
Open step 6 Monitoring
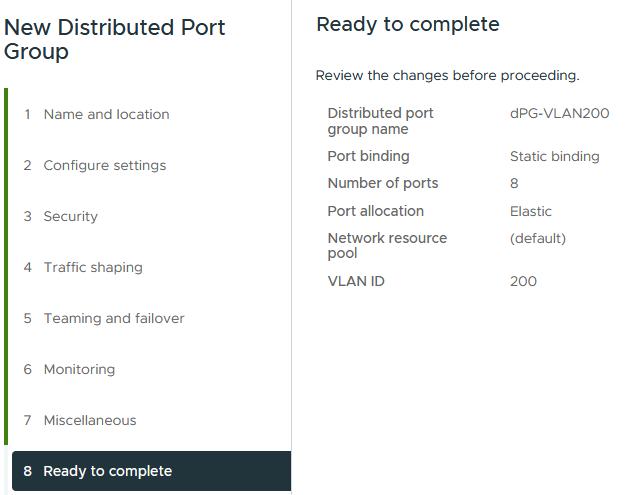[79, 369]
